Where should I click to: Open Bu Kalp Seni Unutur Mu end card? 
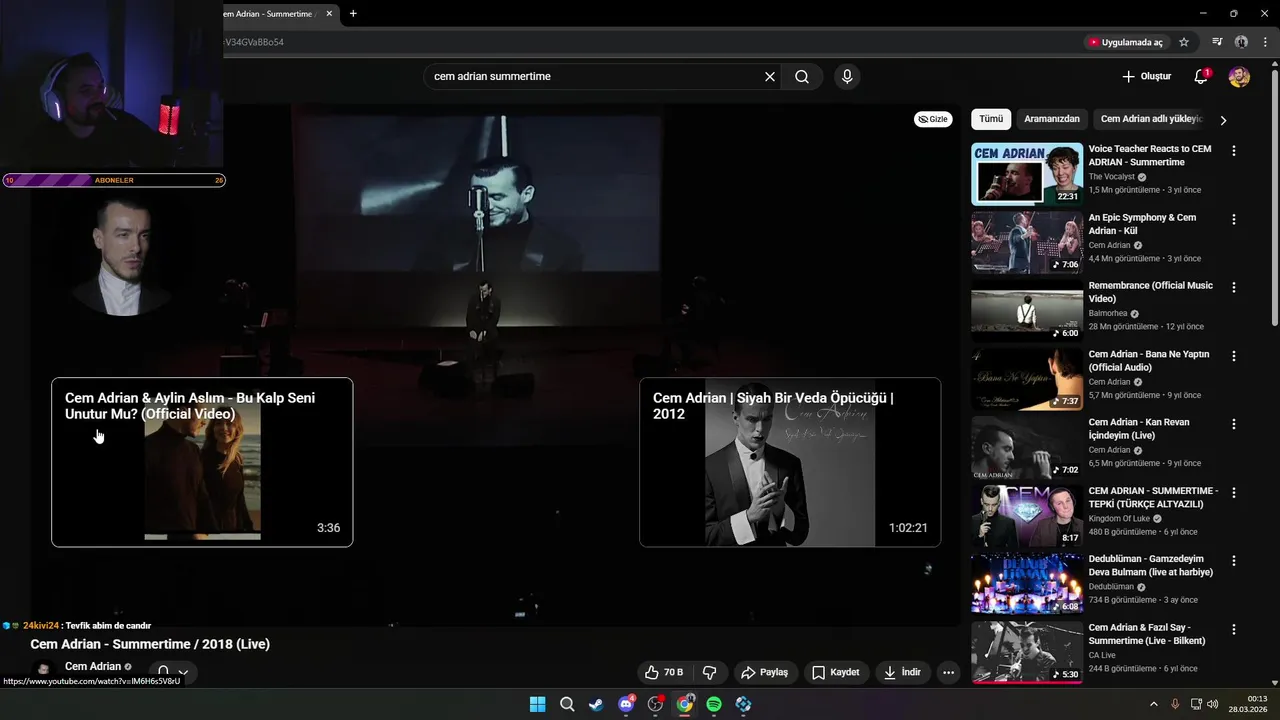pos(202,462)
